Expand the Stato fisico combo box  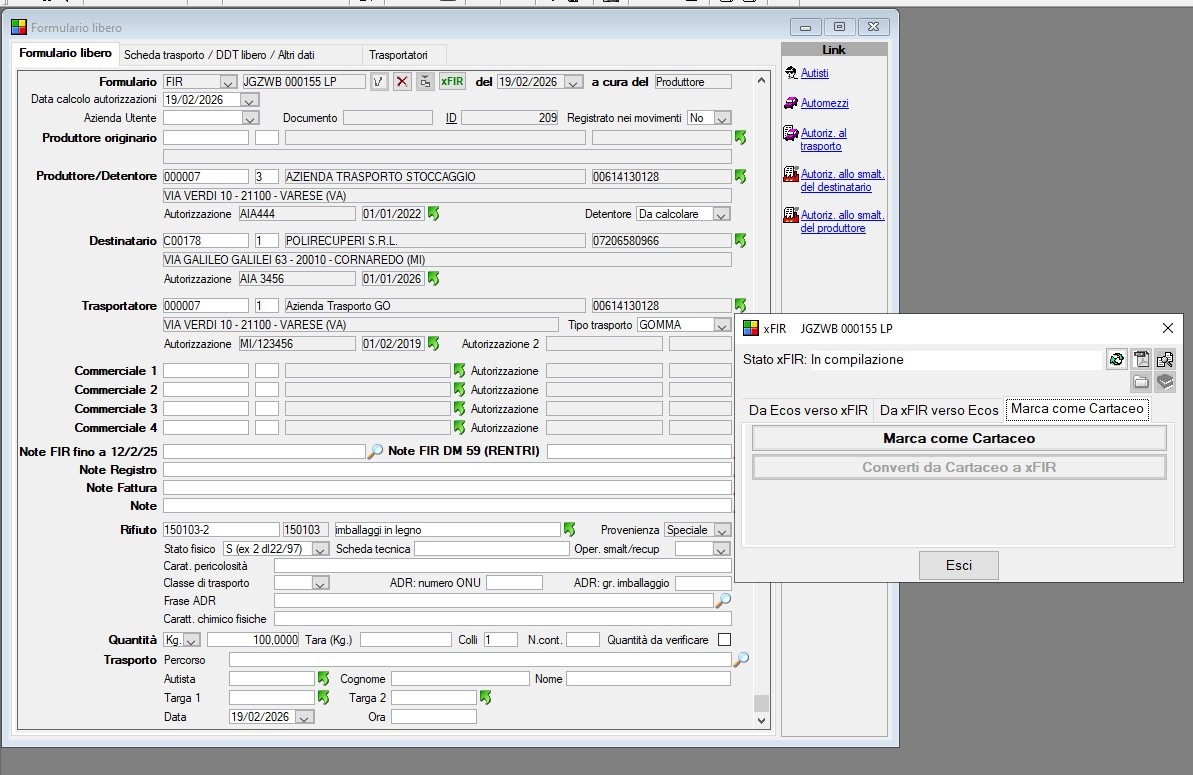coord(320,549)
